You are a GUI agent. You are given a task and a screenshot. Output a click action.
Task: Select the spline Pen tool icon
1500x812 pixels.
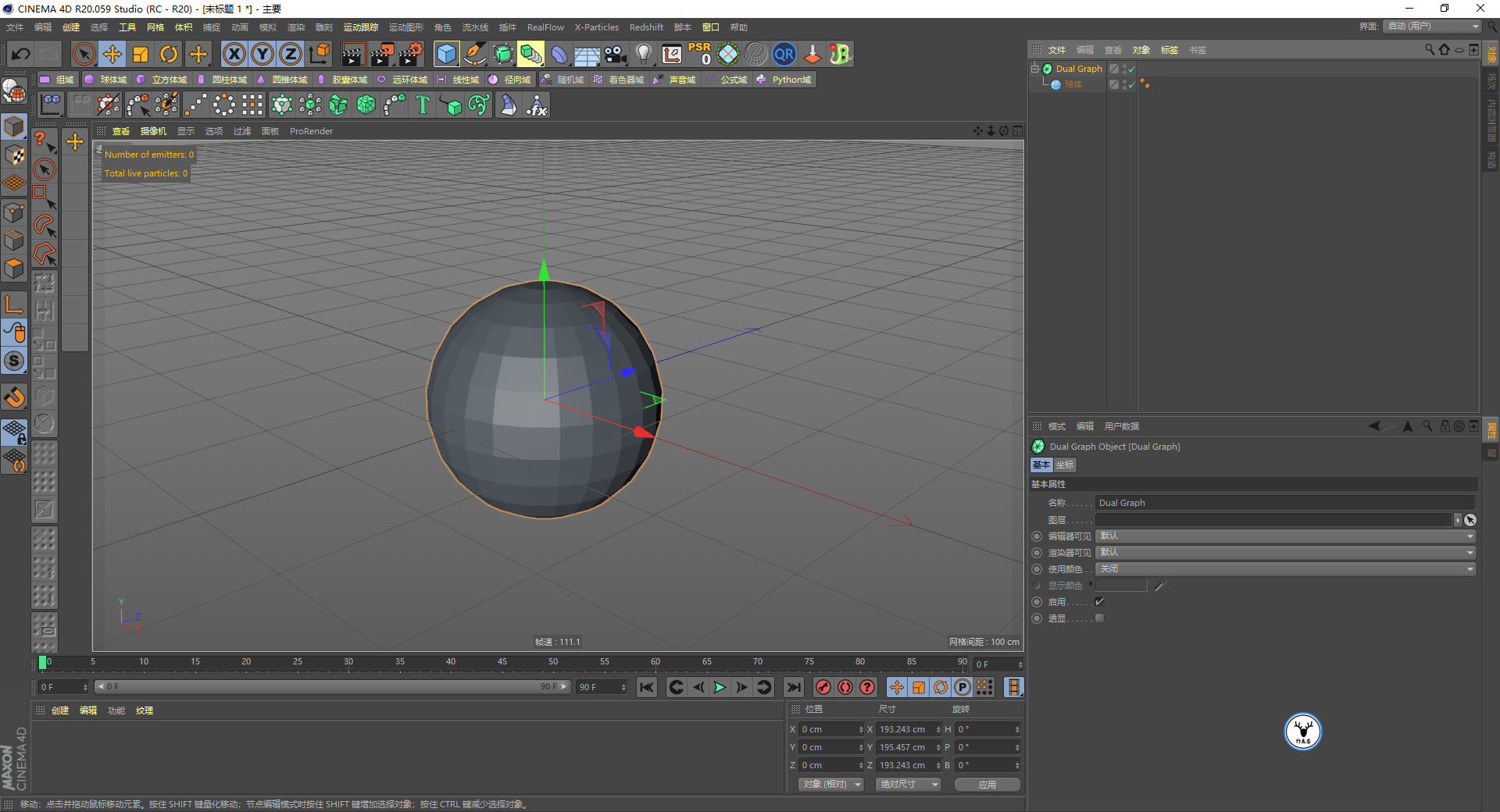point(475,54)
